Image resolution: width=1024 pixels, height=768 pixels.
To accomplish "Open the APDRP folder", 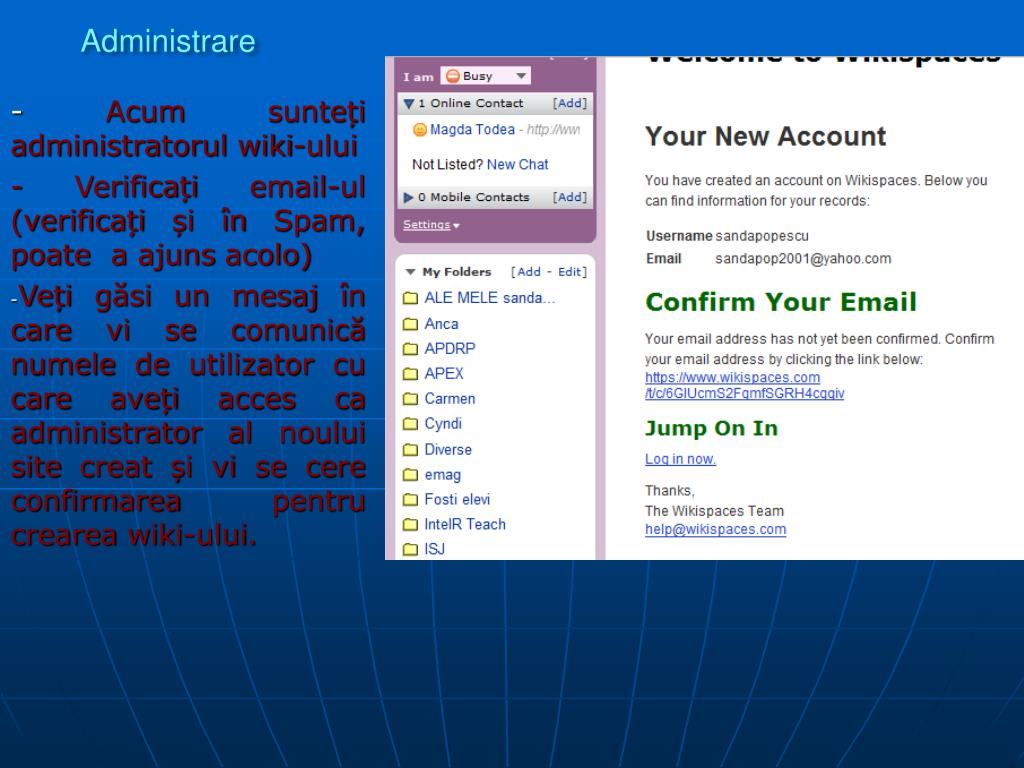I will tap(450, 349).
